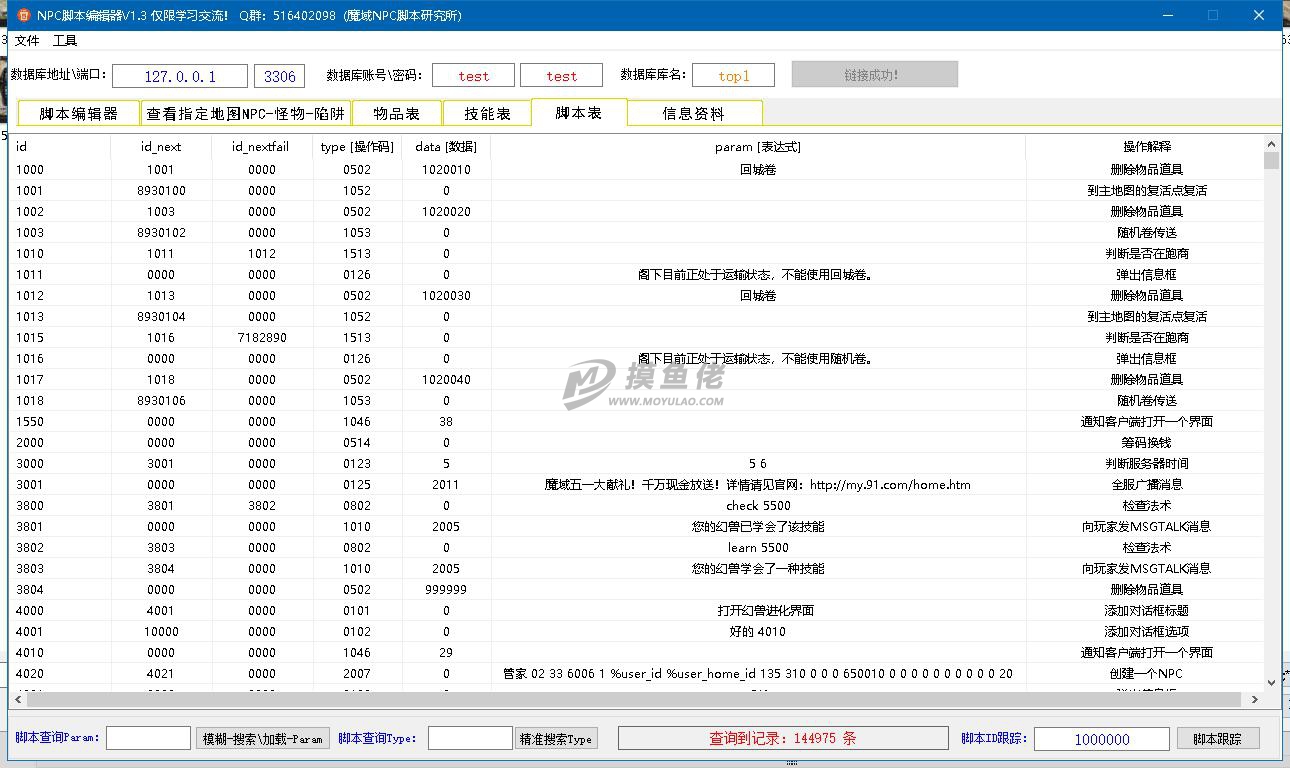Click 模糊-搜索\加载-Param button
This screenshot has width=1290, height=768.
263,739
